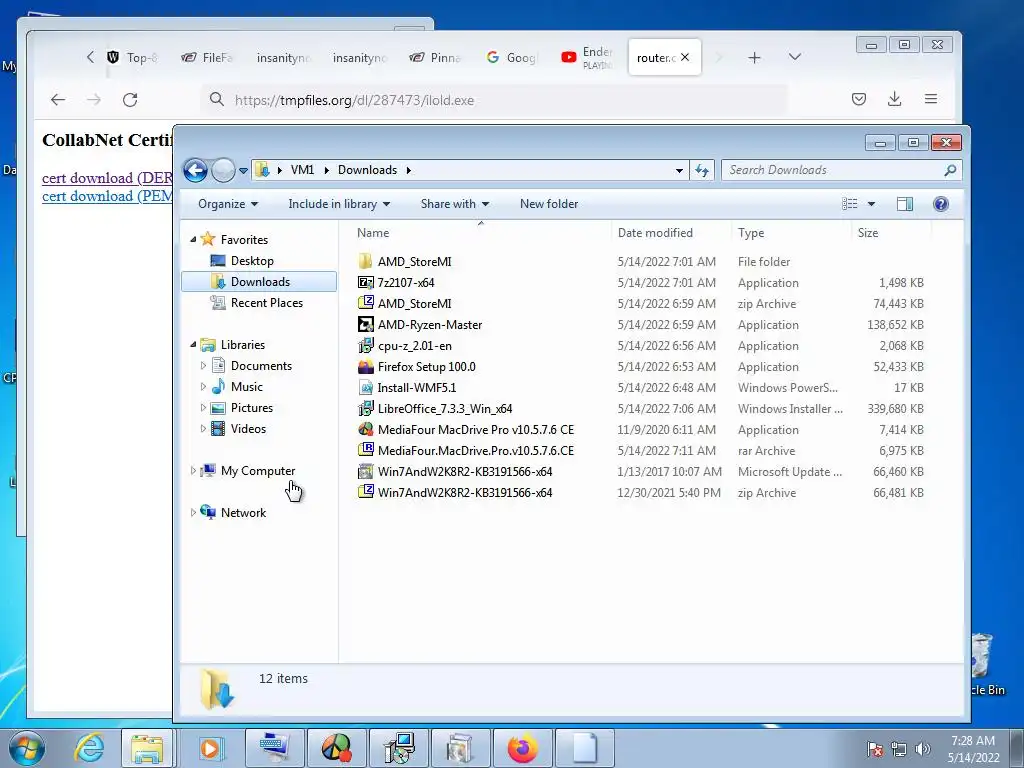
Task: Click the Firefox downloads arrow icon
Action: pyautogui.click(x=895, y=99)
